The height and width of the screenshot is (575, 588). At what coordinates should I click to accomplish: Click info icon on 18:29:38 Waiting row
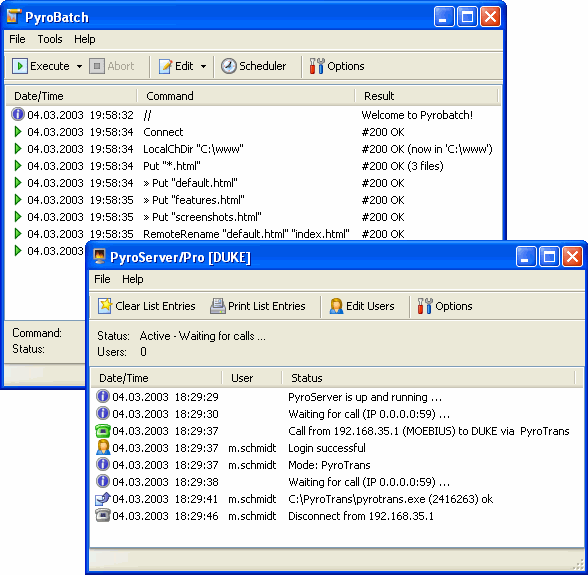pos(103,481)
